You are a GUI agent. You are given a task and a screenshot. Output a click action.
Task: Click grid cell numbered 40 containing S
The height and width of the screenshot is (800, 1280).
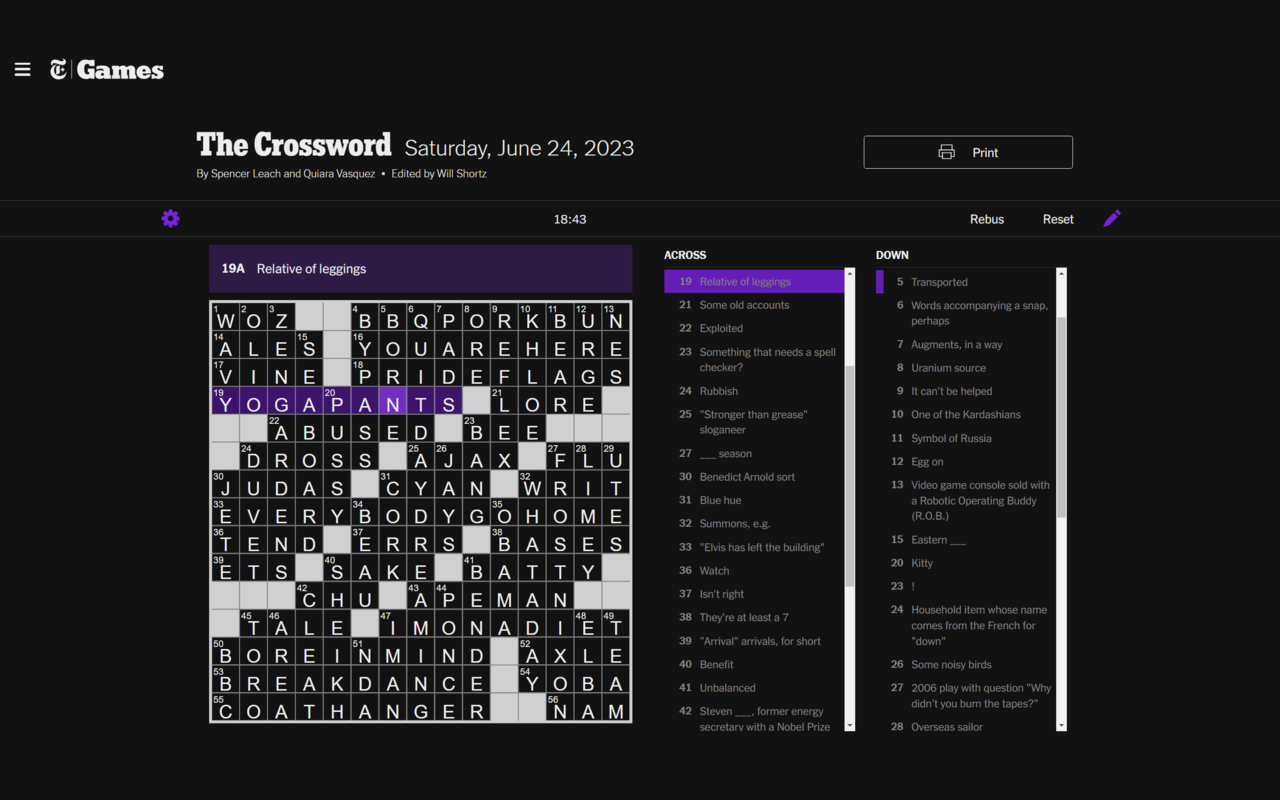[337, 569]
